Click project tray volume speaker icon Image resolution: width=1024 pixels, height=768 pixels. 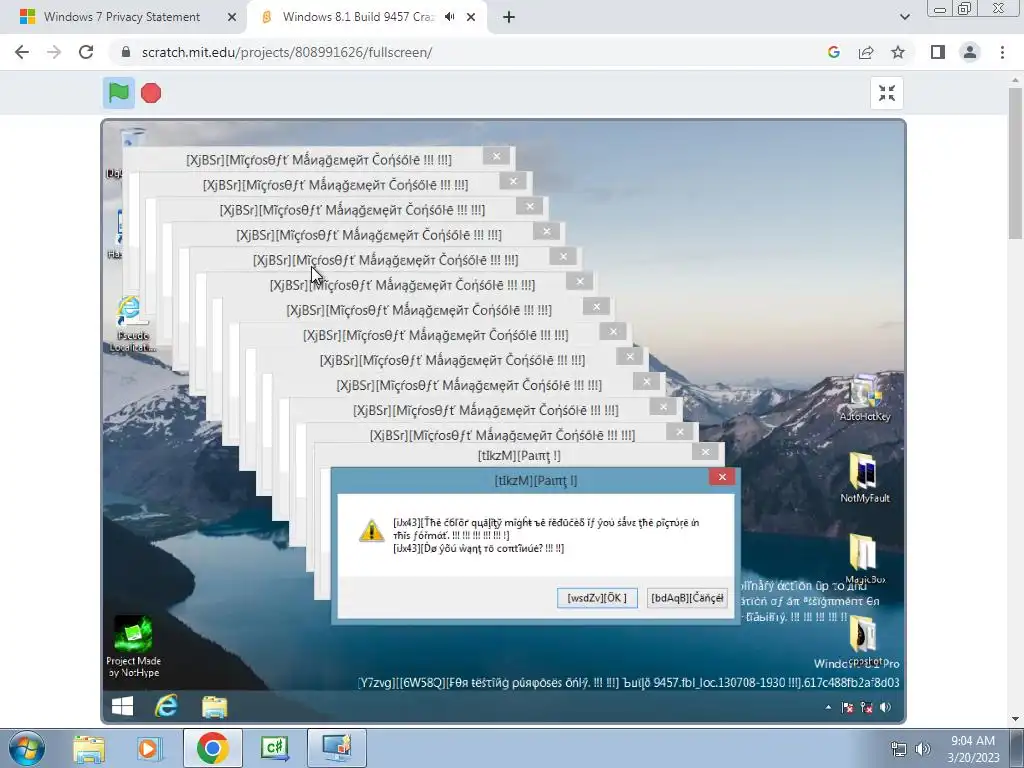(886, 707)
